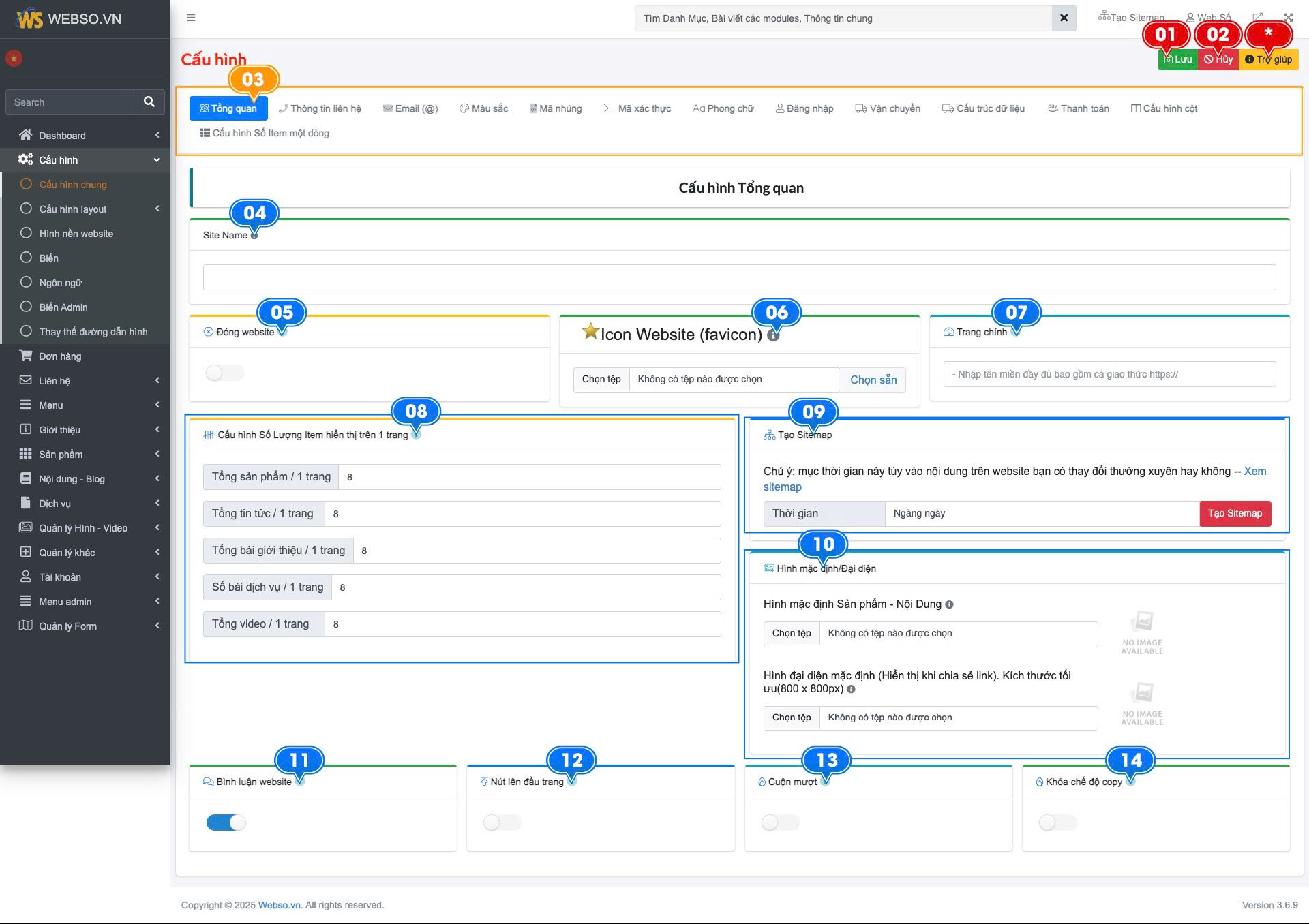1309x924 pixels.
Task: Click the Dashboard home icon
Action: [26, 135]
